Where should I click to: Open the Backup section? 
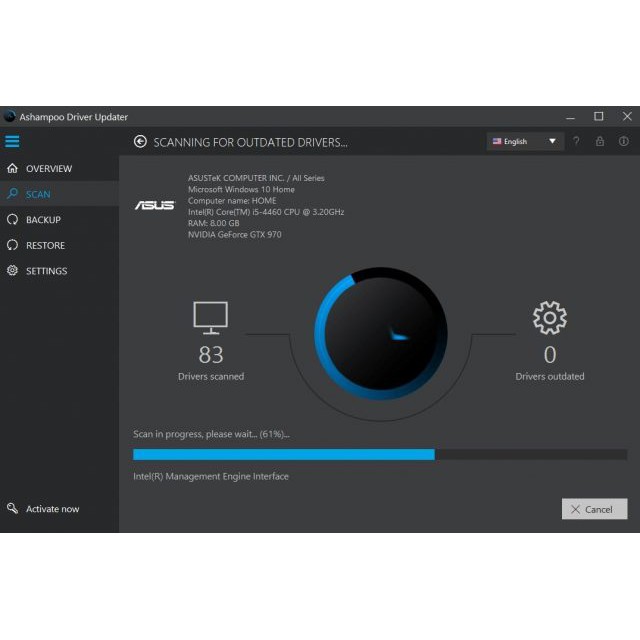(43, 220)
